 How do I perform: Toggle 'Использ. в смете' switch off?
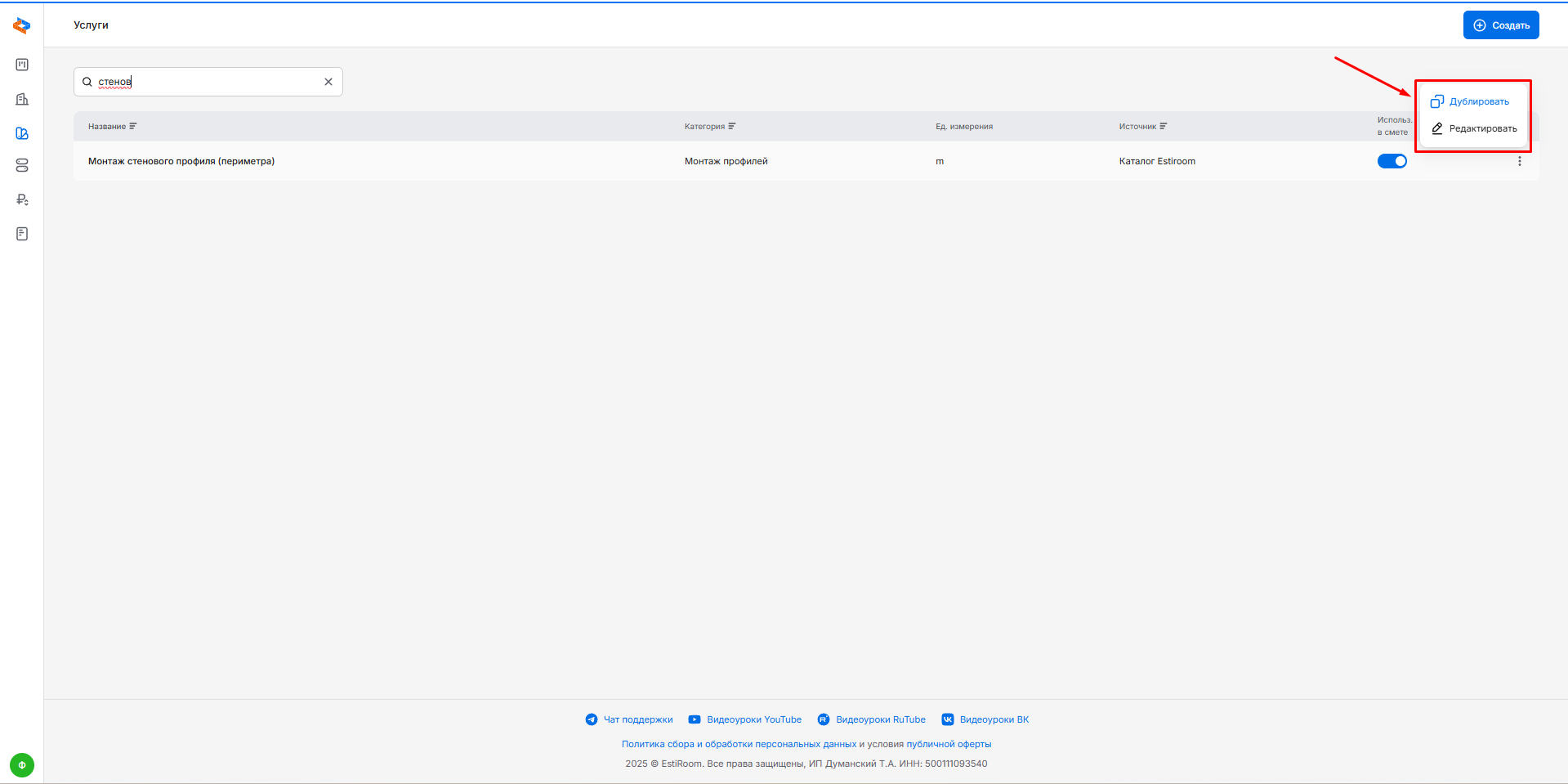coord(1392,161)
